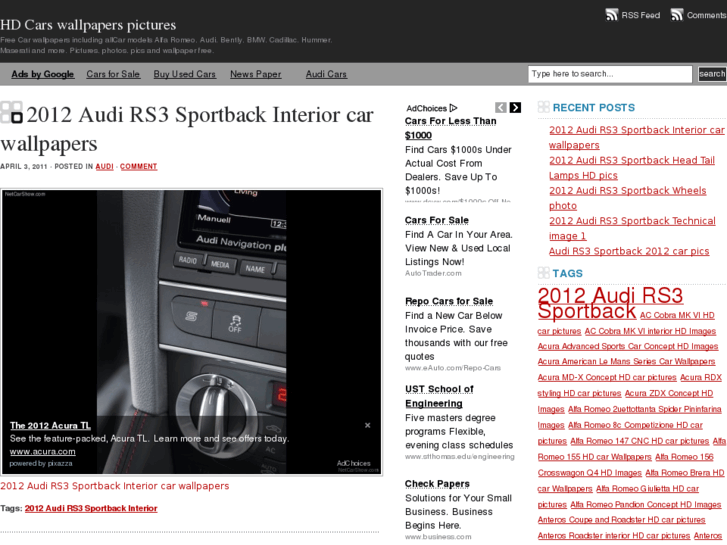The width and height of the screenshot is (727, 545).
Task: Open the large 2012 Audi RS3 Sportback tag
Action: 610,303
